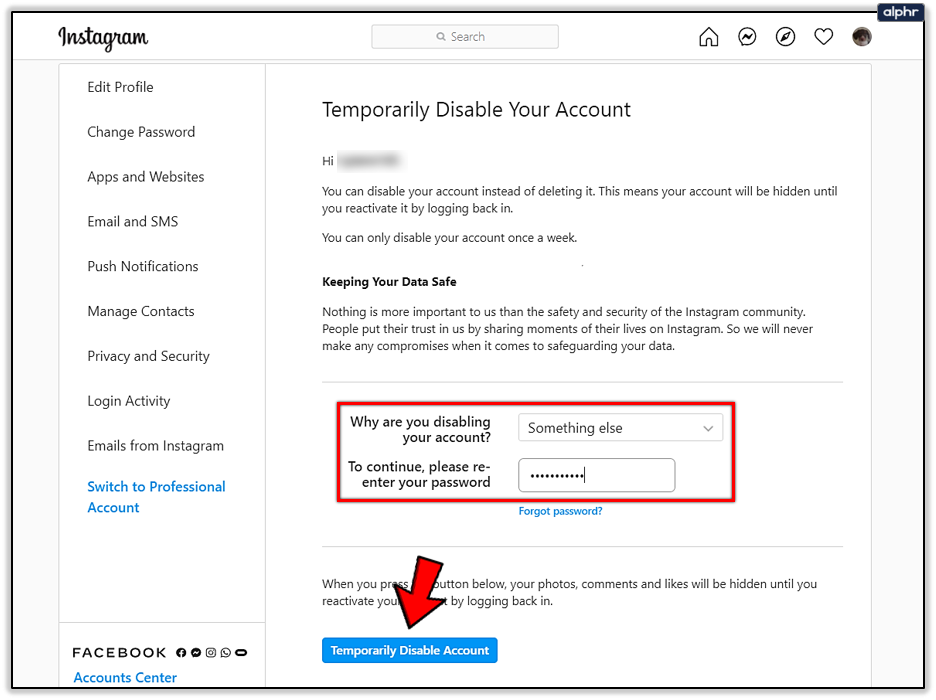Viewport: 936px width, 700px height.
Task: Click the Facebook circle icon in footer
Action: [x=181, y=653]
